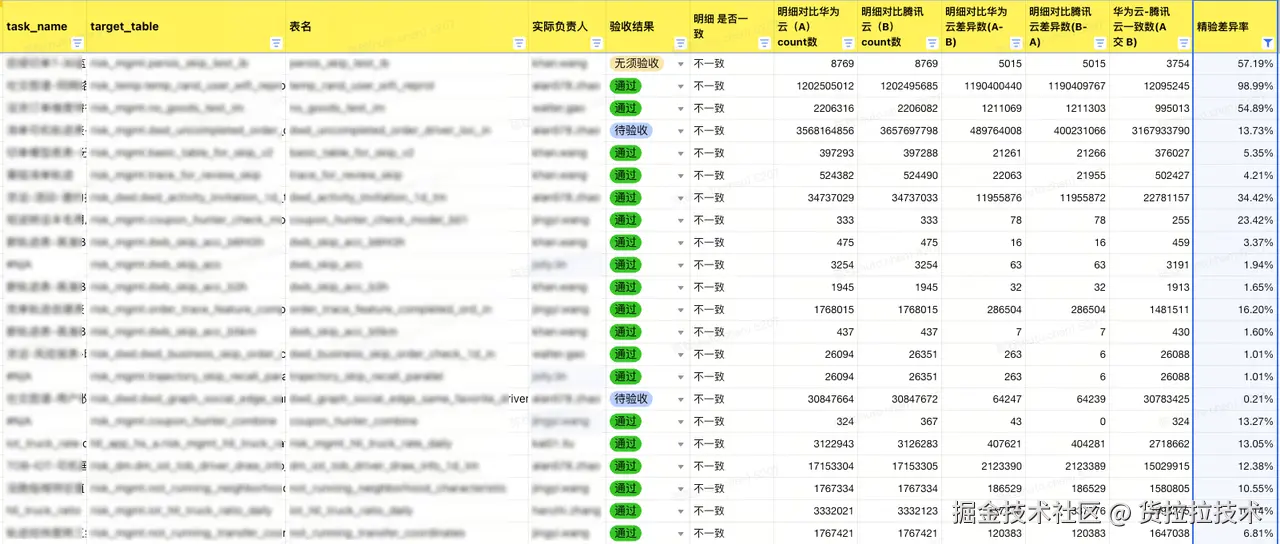The image size is (1280, 544).
Task: Open 验收结果 dropdown in the 13.73% row
Action: click(x=681, y=131)
